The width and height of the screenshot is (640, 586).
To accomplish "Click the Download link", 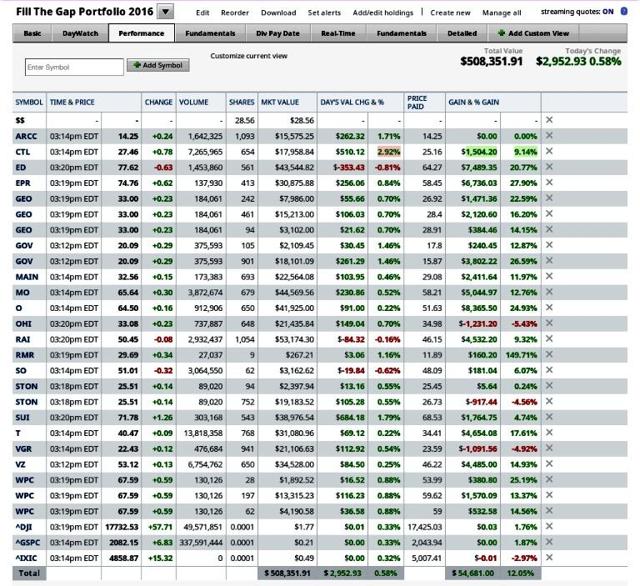I will pos(278,13).
